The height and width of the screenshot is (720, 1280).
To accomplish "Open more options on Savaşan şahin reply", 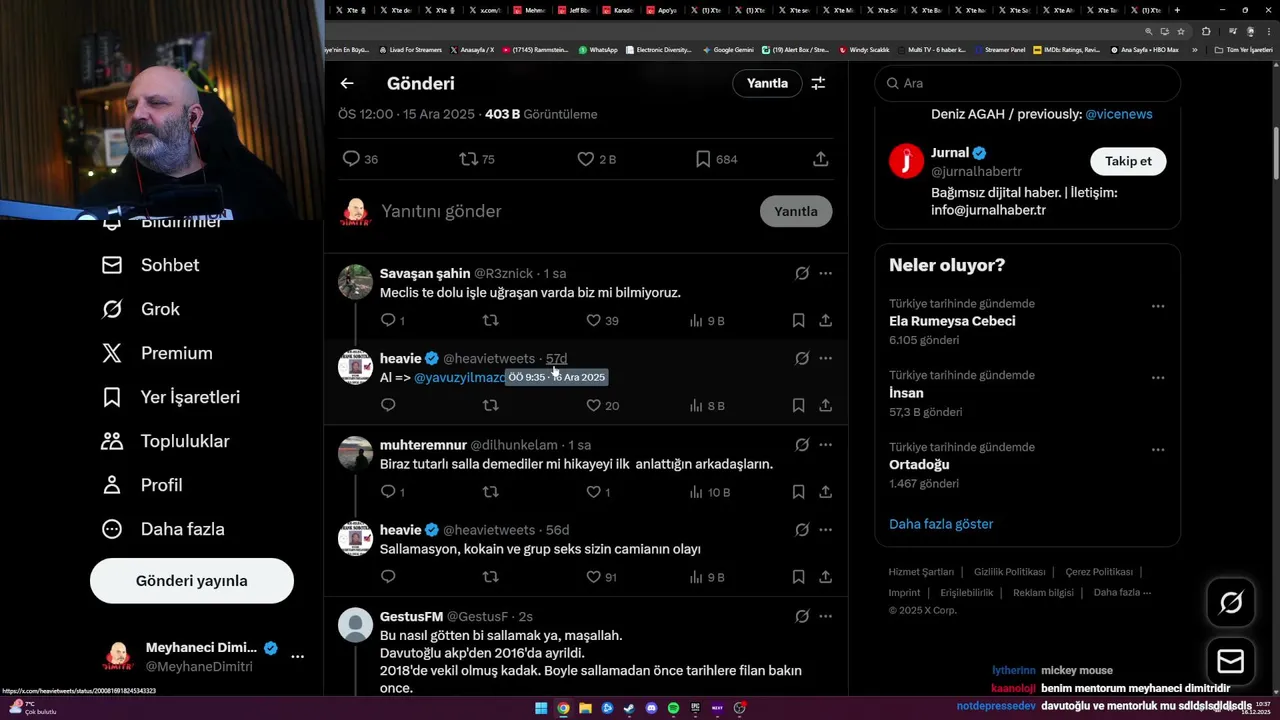I will click(826, 273).
